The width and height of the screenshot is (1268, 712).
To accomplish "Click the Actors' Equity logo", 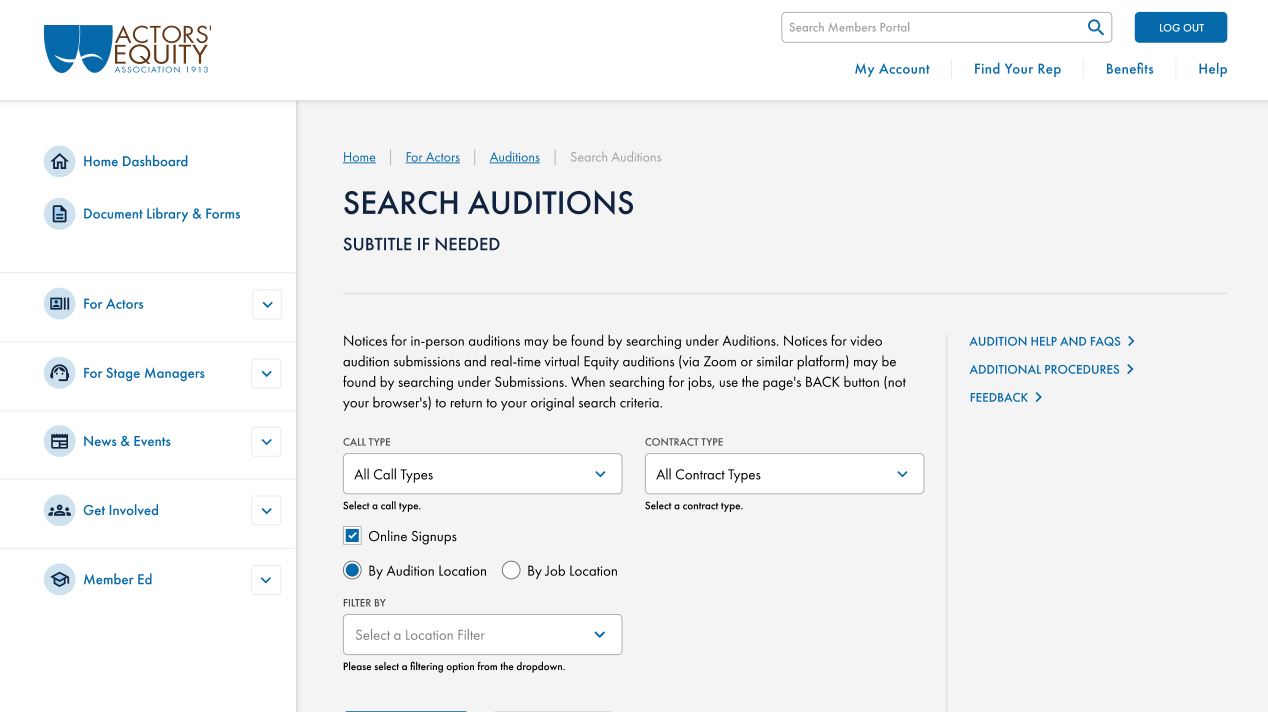I will [126, 47].
